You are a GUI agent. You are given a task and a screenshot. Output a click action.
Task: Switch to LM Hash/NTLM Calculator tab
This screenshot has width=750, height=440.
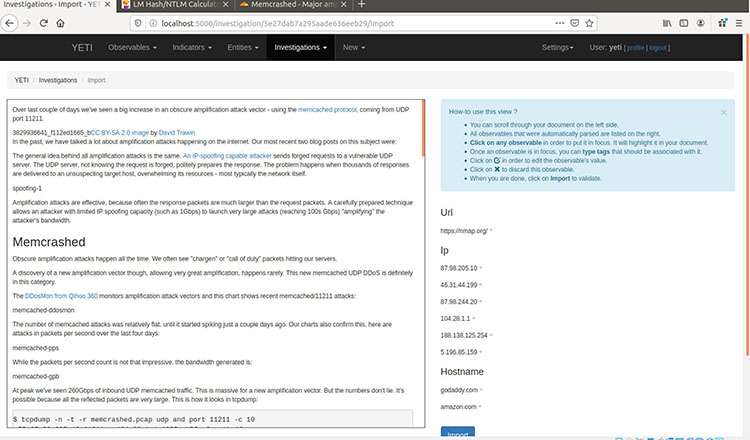175,4
